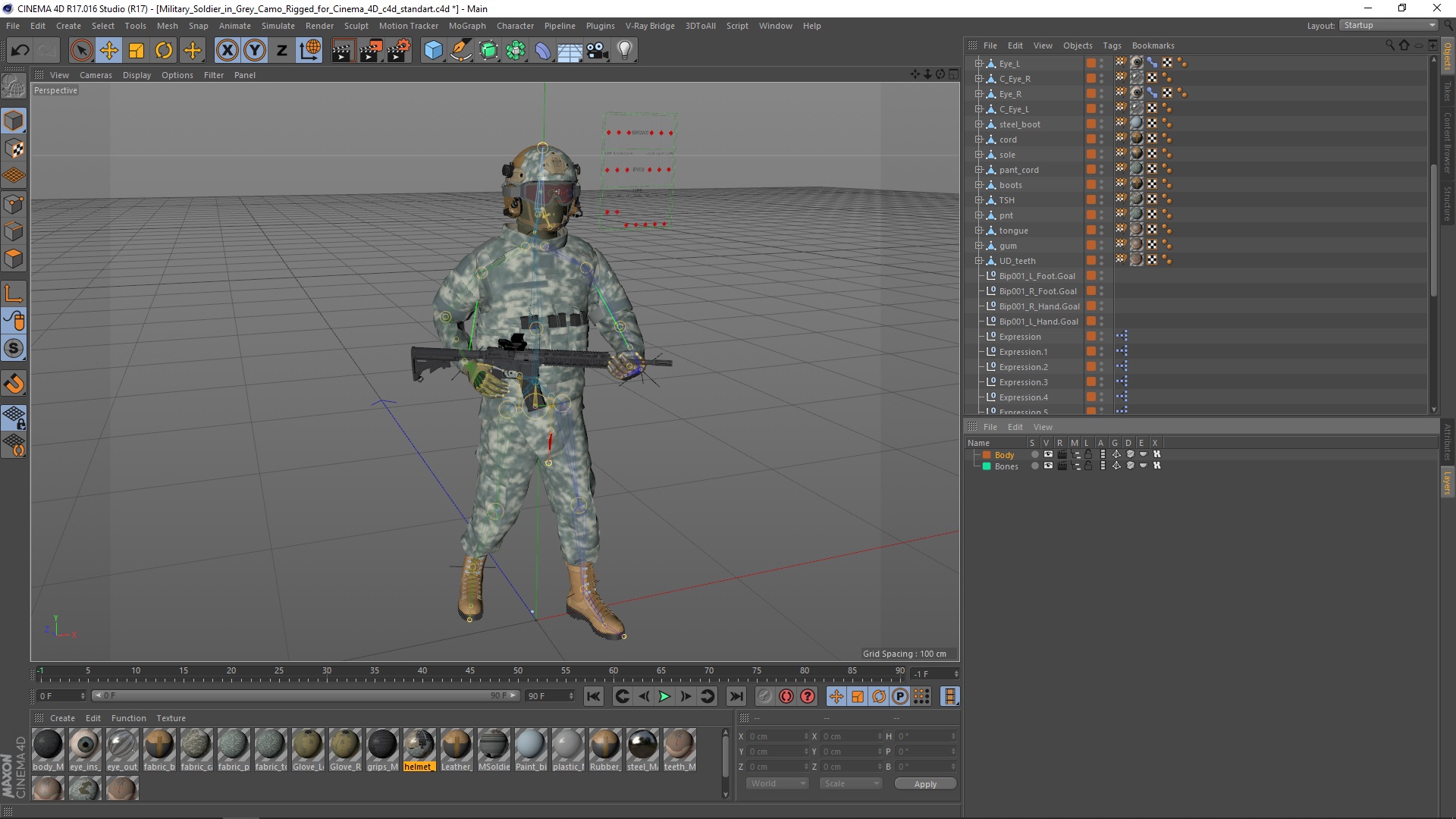The height and width of the screenshot is (819, 1456).
Task: Expand the pant_cord object
Action: (979, 170)
